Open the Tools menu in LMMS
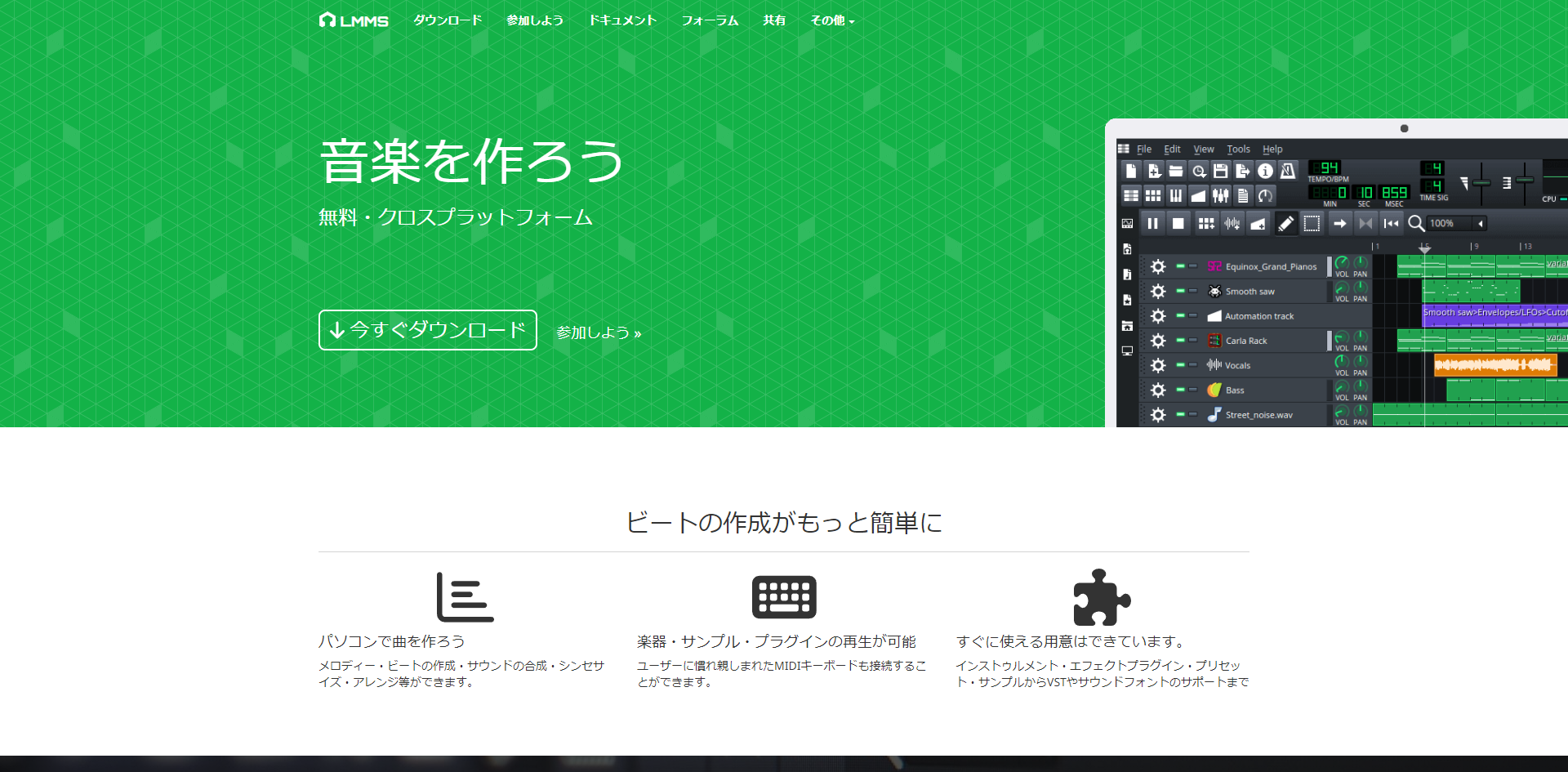The height and width of the screenshot is (772, 1568). (x=1238, y=149)
